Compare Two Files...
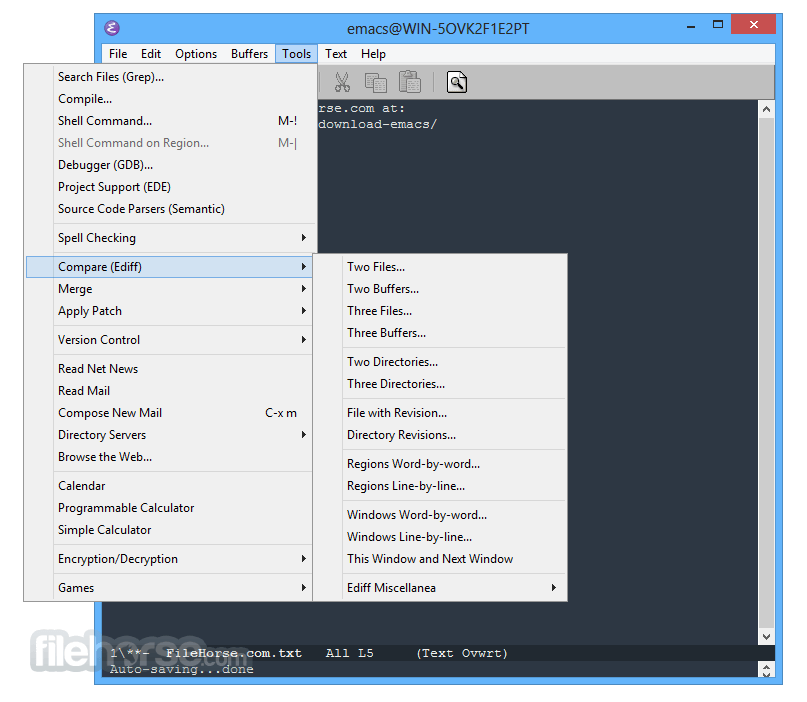This screenshot has width=807, height=702. (x=441, y=267)
